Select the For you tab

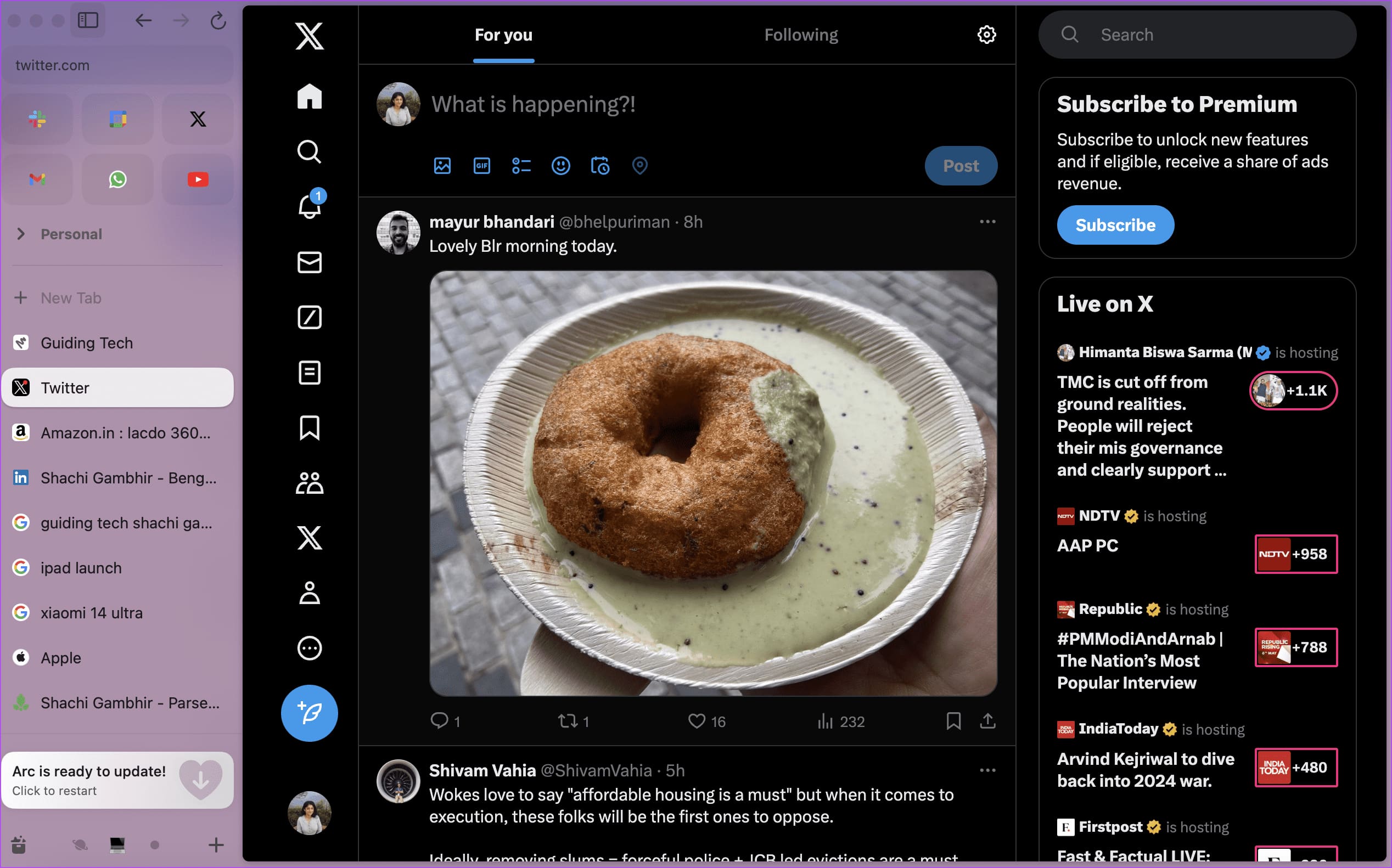pos(503,35)
